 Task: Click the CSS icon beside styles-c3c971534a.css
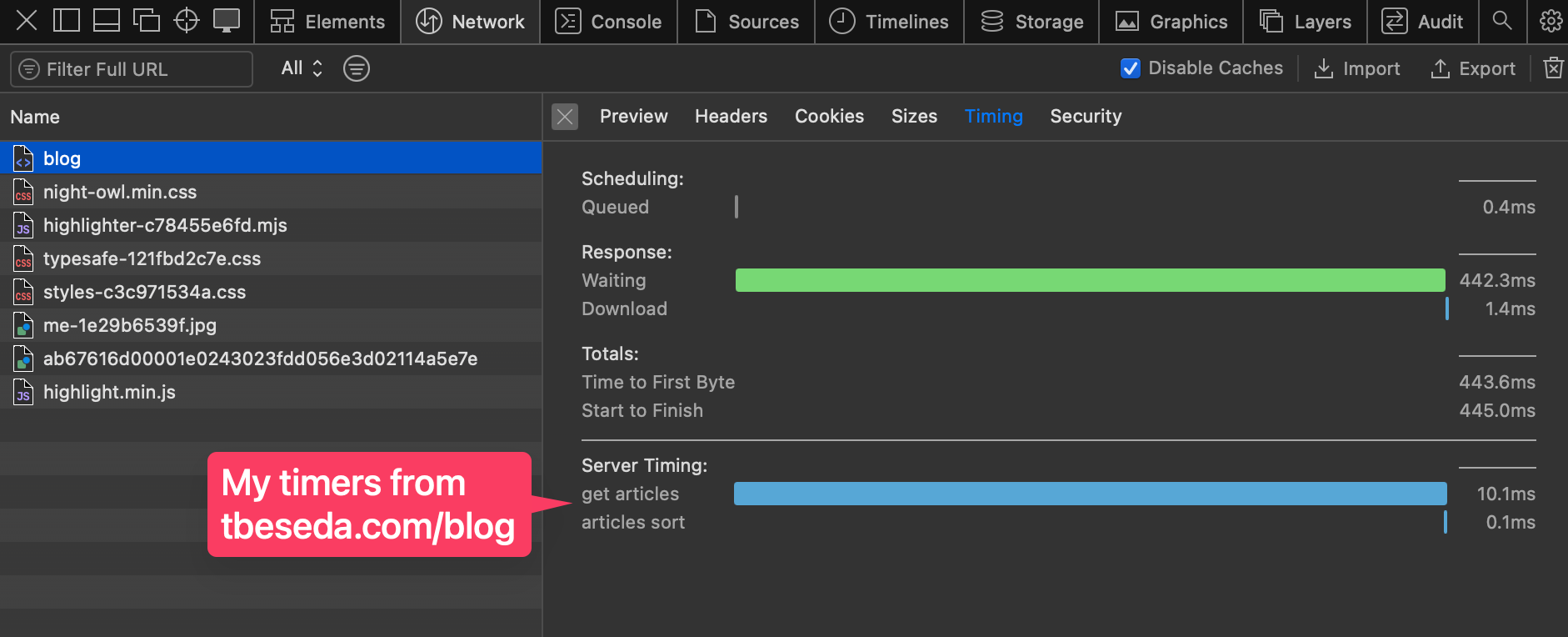click(23, 292)
